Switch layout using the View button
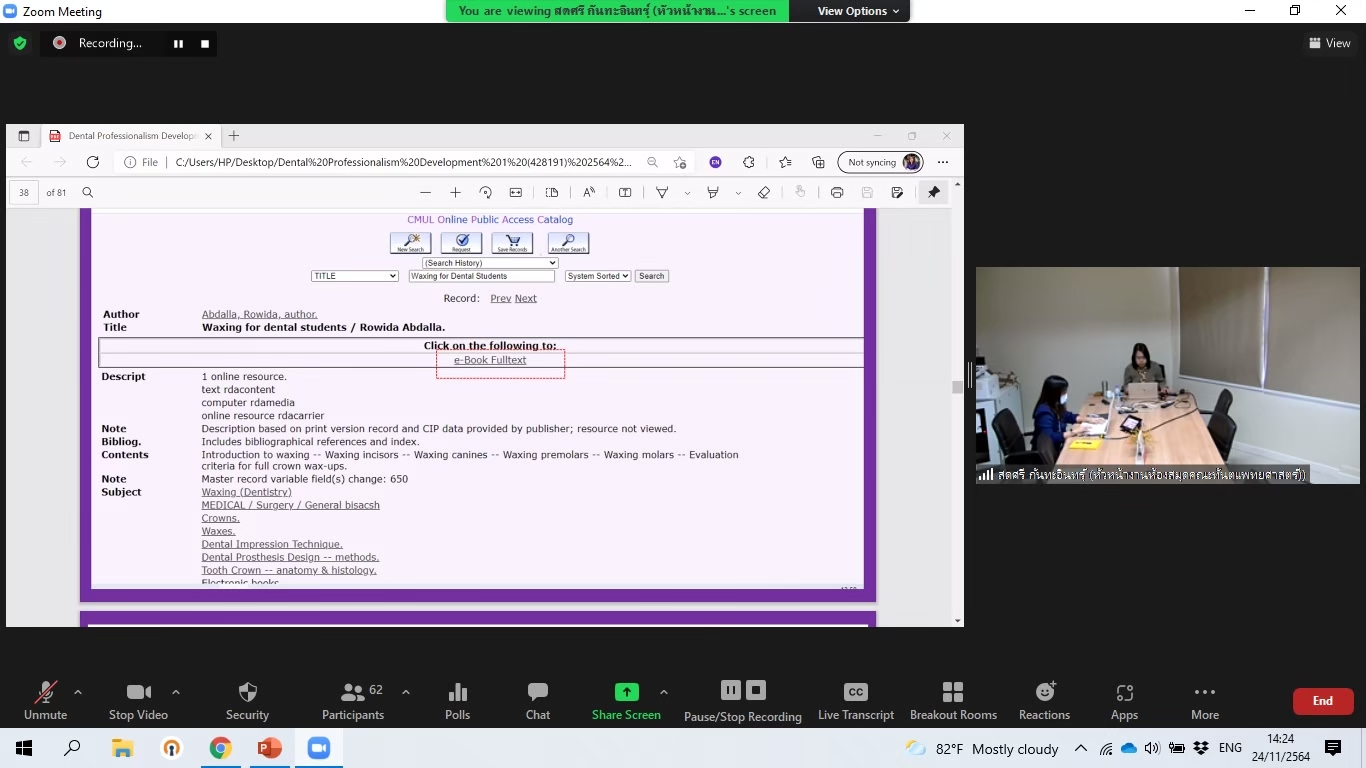Image resolution: width=1366 pixels, height=768 pixels. [1329, 43]
